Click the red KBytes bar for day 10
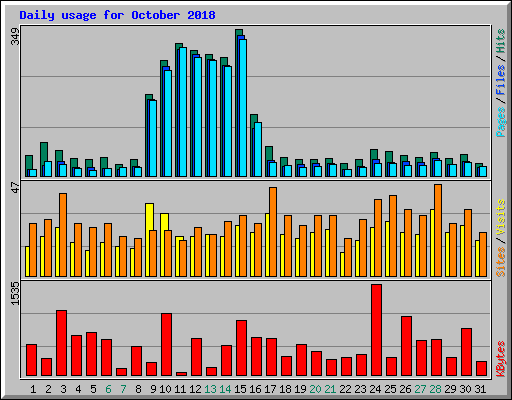 pyautogui.click(x=166, y=345)
